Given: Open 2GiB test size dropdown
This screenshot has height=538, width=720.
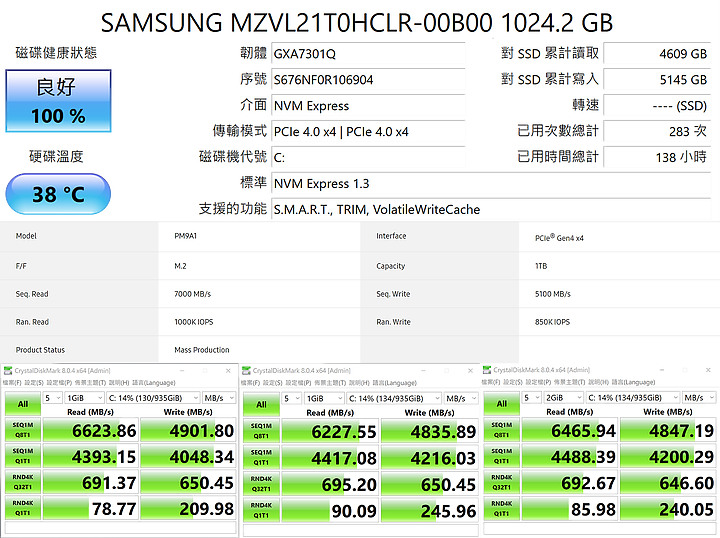Looking at the screenshot, I should 563,398.
